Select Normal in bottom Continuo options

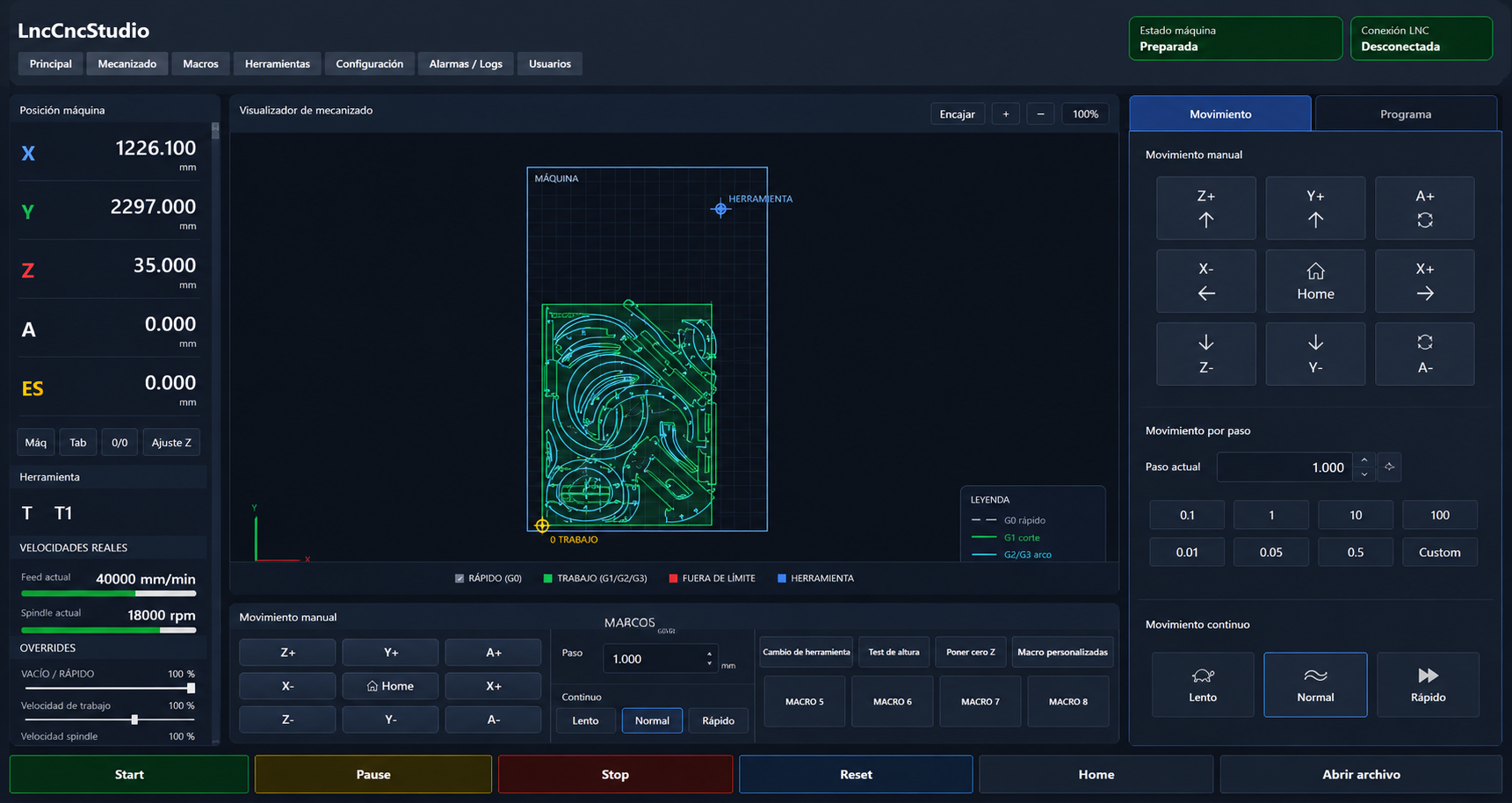[652, 720]
